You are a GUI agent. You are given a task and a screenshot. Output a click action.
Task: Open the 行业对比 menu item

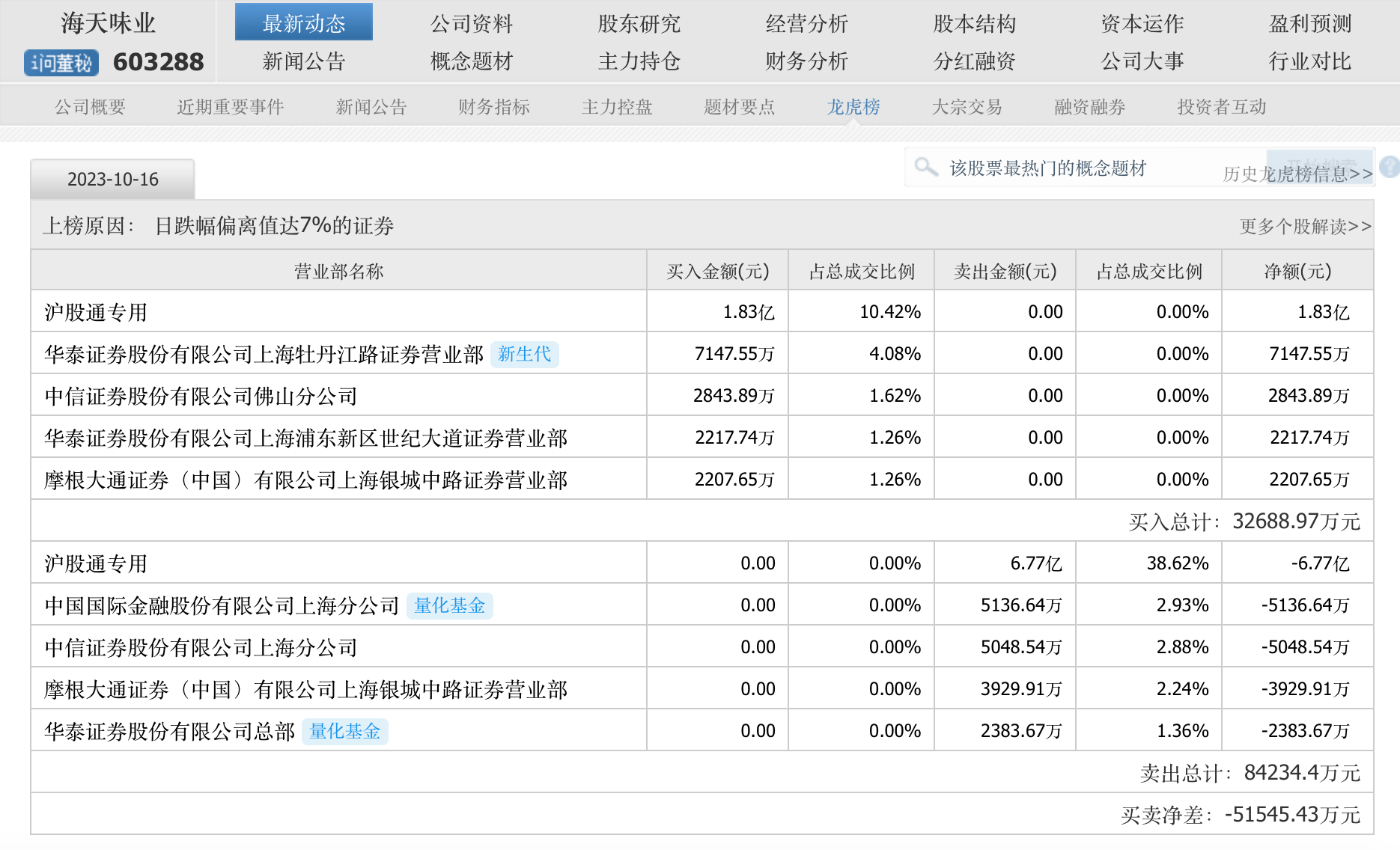[1309, 61]
